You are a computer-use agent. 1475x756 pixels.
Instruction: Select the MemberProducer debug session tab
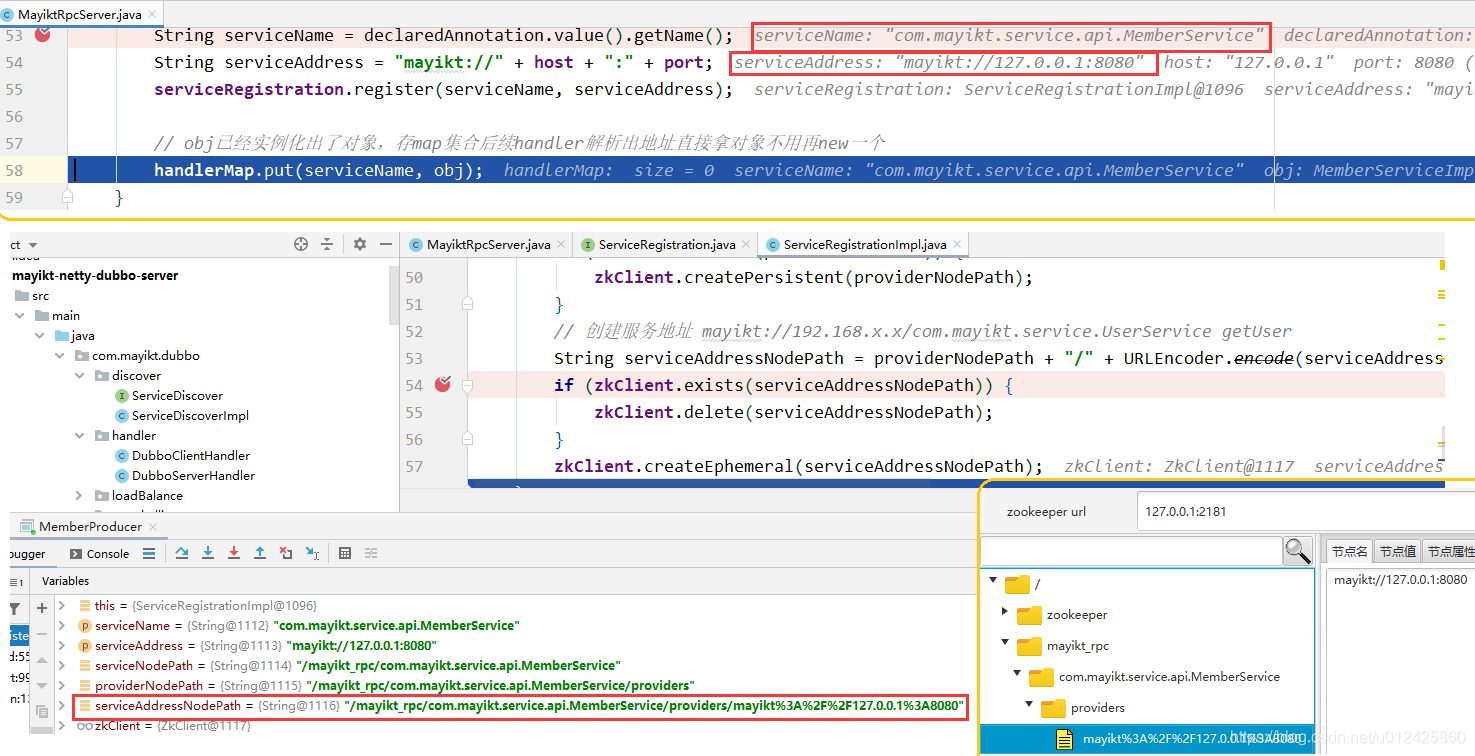tap(88, 526)
